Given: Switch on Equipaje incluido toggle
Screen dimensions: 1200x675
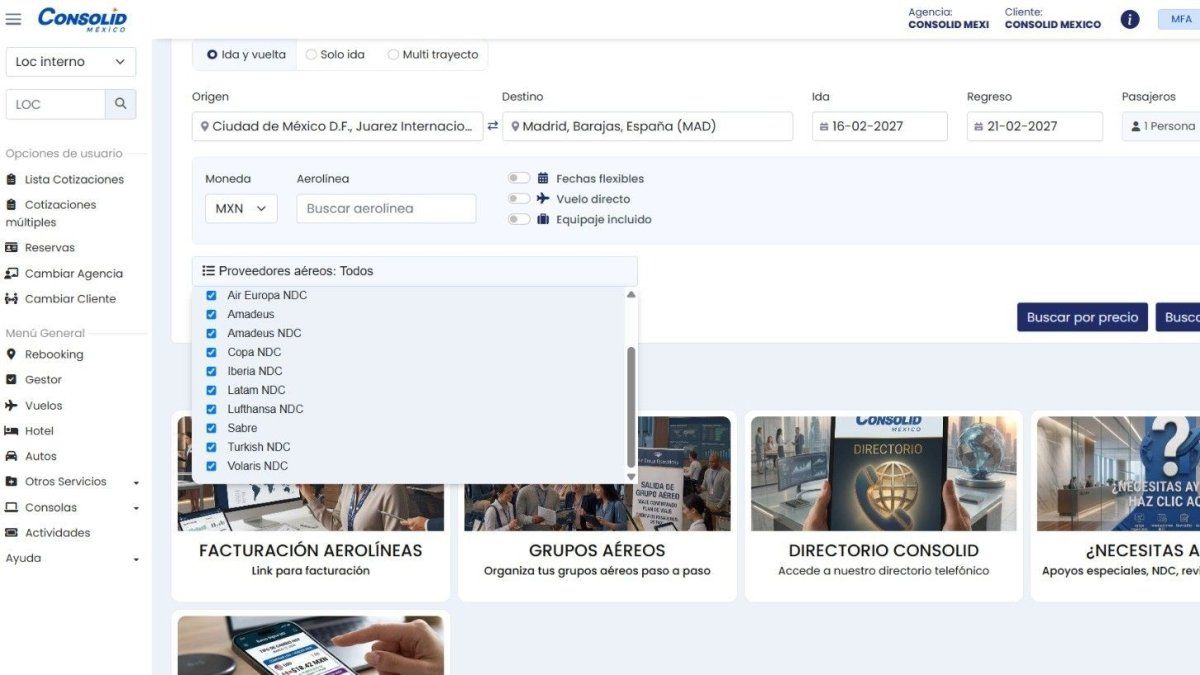Looking at the screenshot, I should tap(518, 219).
